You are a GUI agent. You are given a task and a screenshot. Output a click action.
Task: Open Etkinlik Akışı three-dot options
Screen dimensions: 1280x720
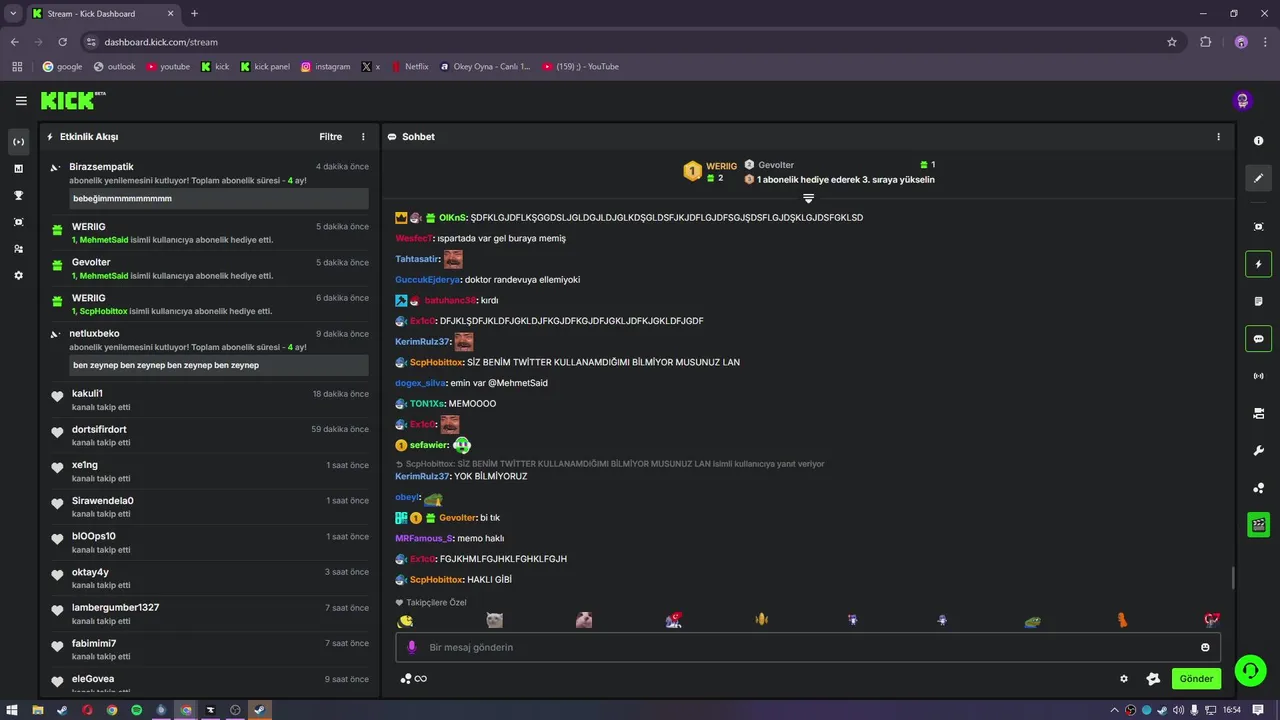pos(363,137)
